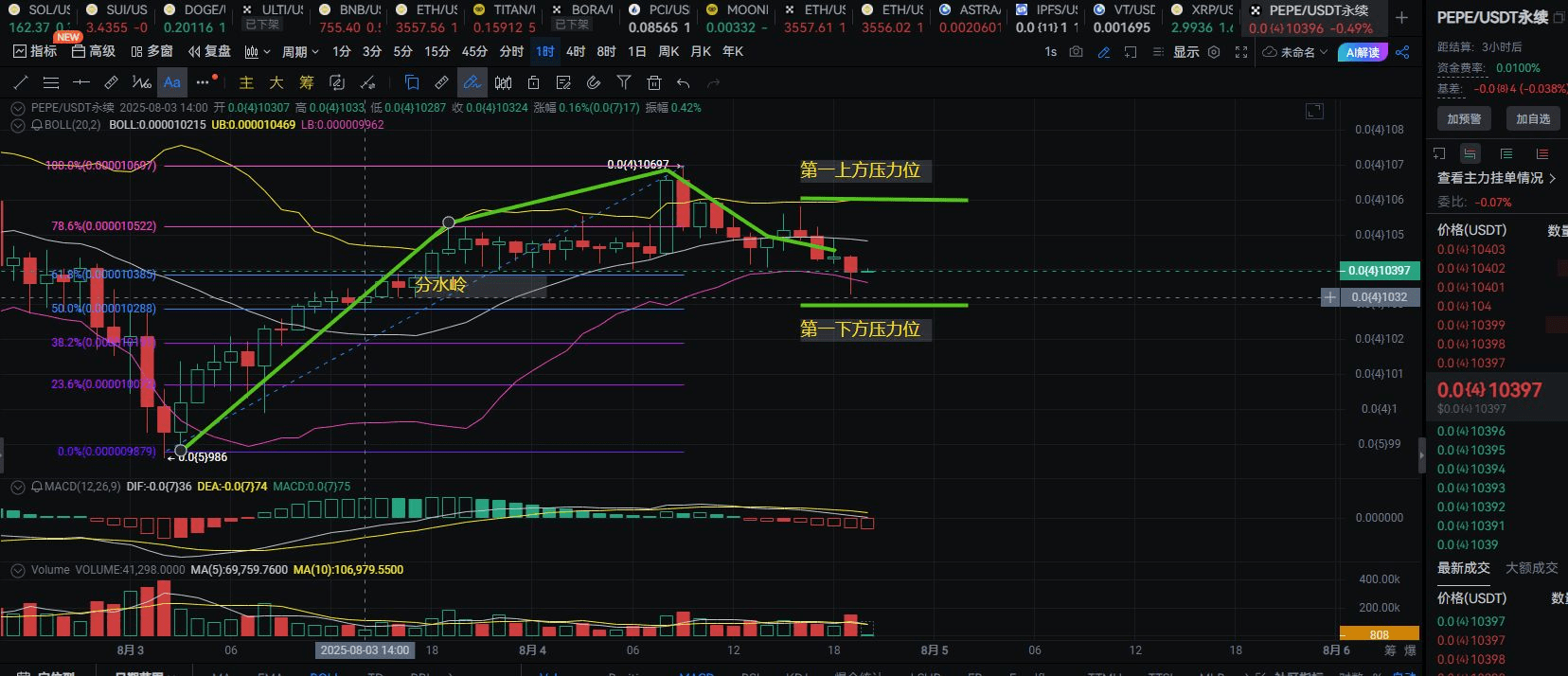Switch to the XRP/US tab

(x=1203, y=18)
